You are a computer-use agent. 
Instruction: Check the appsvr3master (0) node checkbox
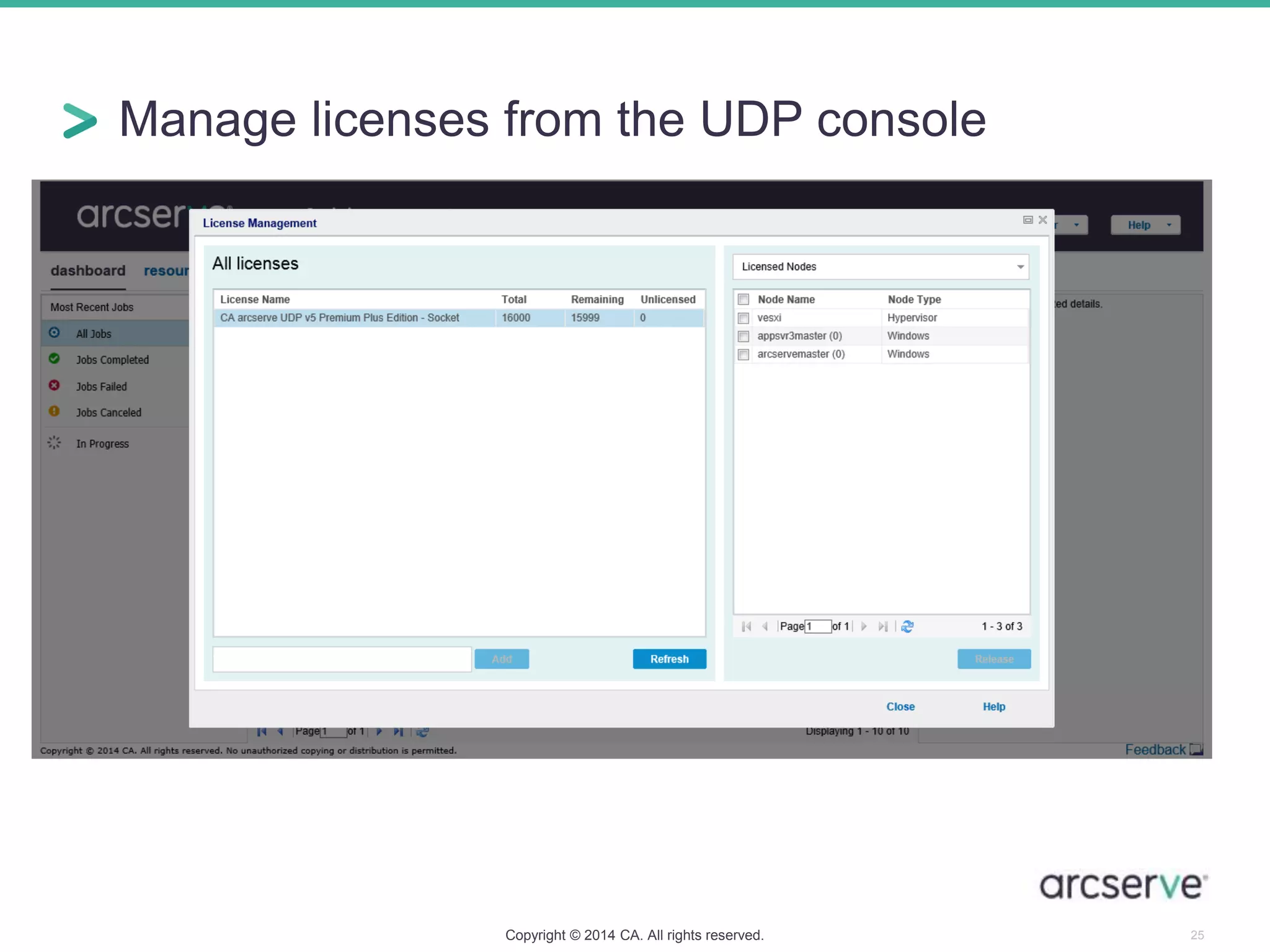[x=744, y=336]
